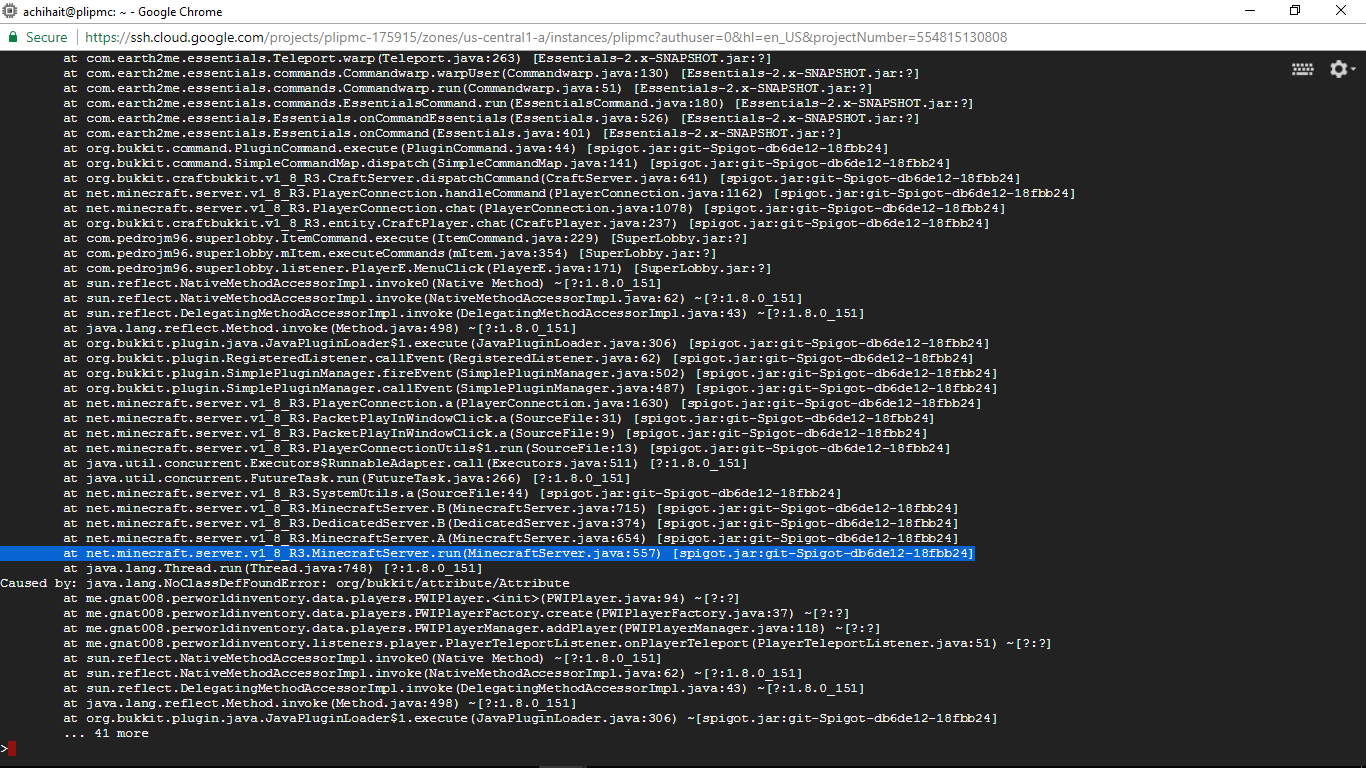Restore down the Chrome window
Image resolution: width=1366 pixels, height=768 pixels.
1295,11
